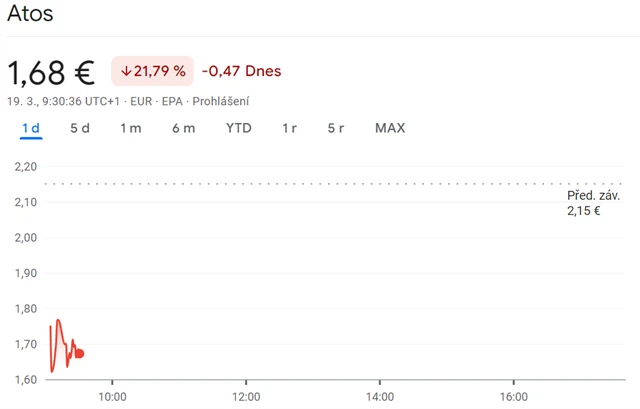Image resolution: width=640 pixels, height=409 pixels.
Task: Open the Prohlášení disclaimer link
Action: pos(221,101)
